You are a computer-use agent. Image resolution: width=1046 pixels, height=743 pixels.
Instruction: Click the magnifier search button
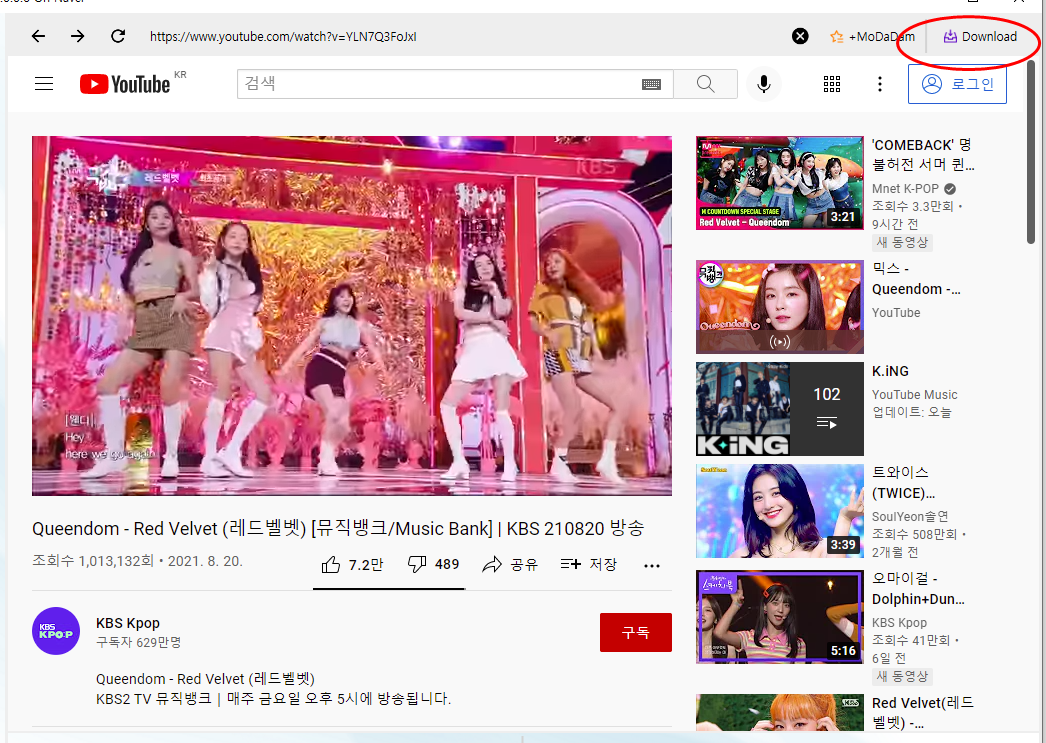click(x=705, y=84)
